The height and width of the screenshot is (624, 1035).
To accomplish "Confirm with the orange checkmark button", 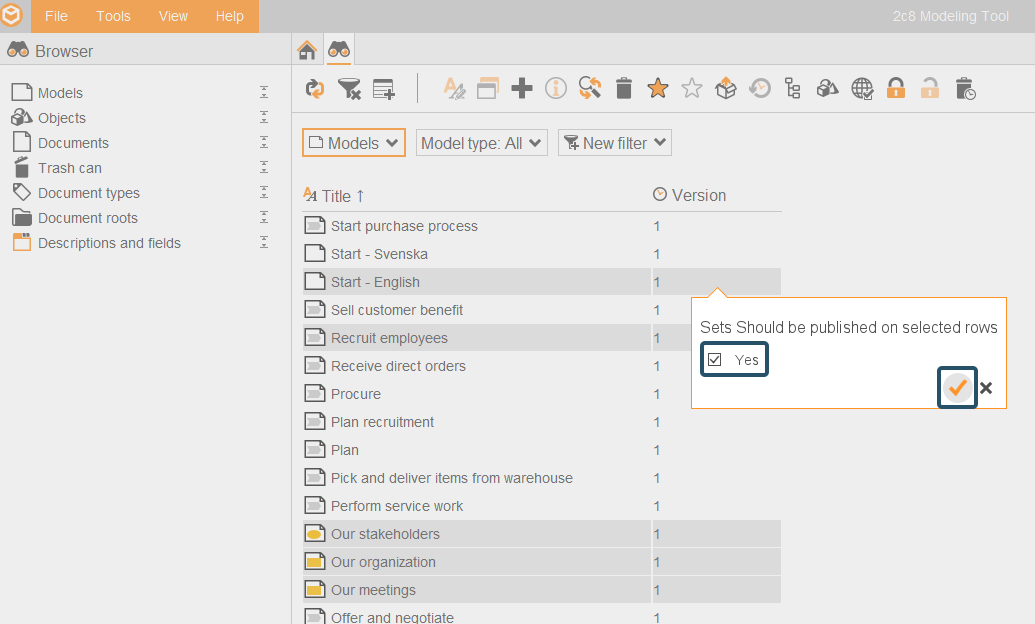I will pos(957,388).
